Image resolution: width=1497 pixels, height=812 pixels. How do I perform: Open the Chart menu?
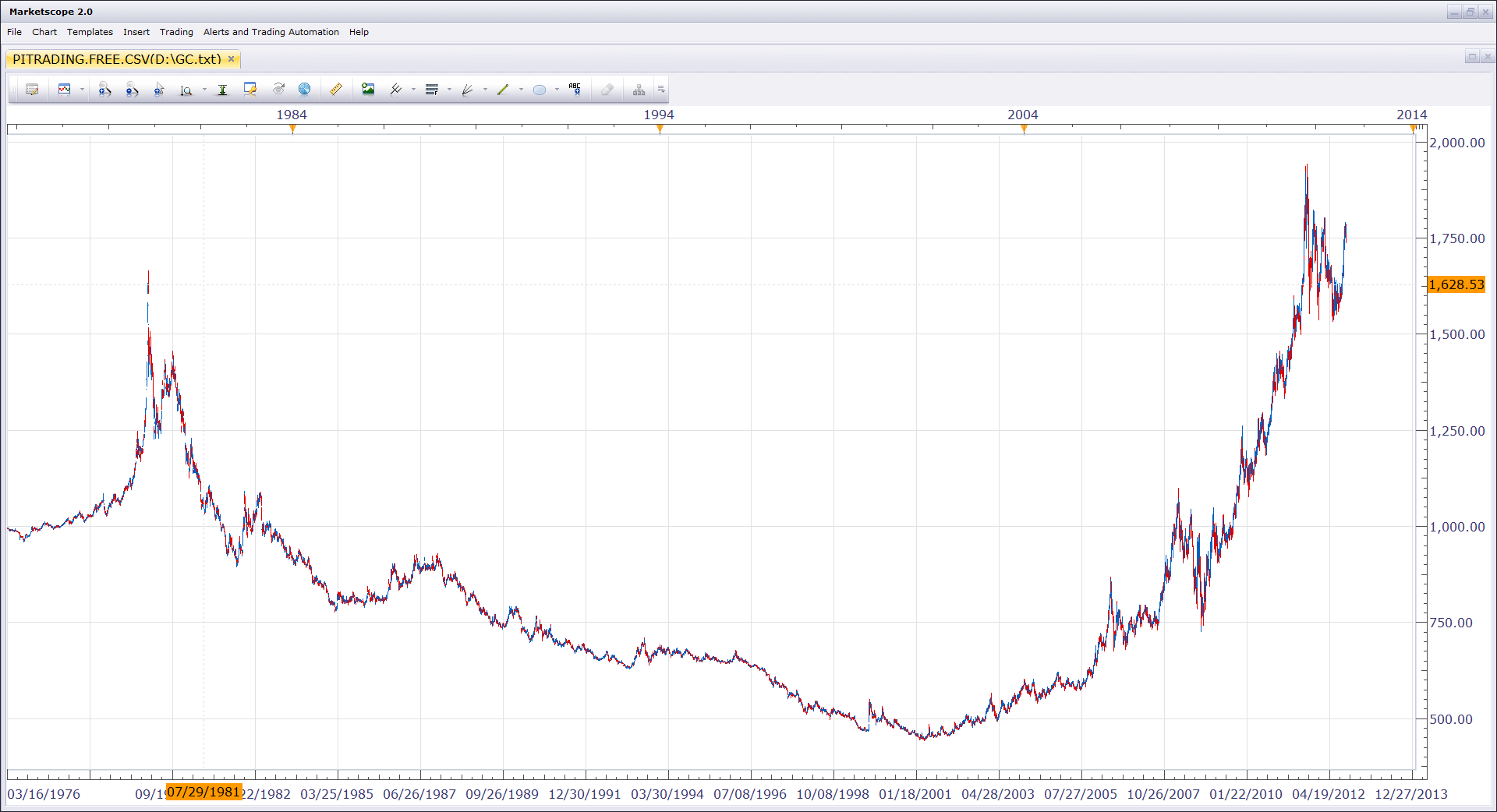click(x=44, y=32)
